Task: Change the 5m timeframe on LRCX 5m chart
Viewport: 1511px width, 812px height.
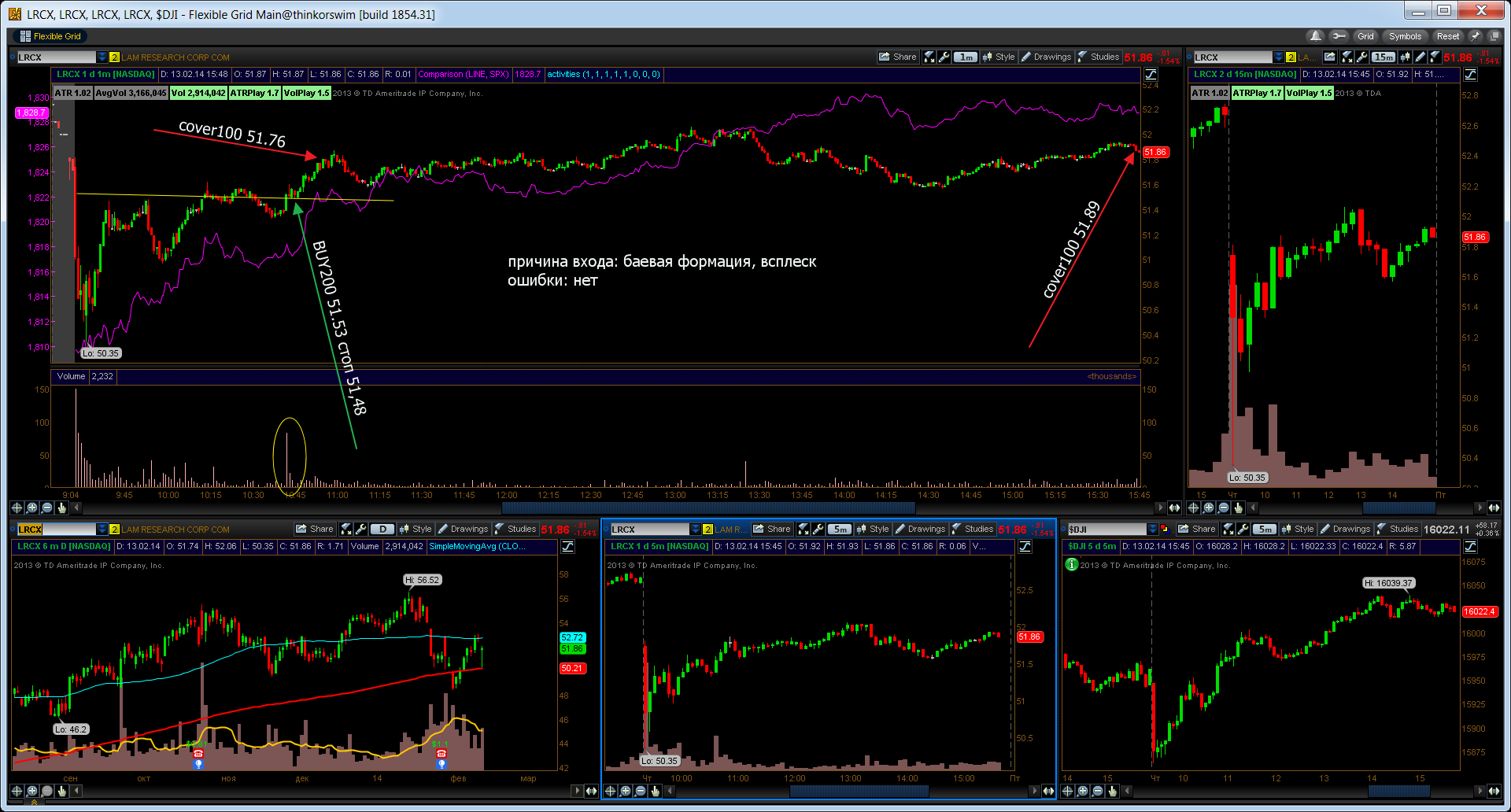Action: (840, 529)
